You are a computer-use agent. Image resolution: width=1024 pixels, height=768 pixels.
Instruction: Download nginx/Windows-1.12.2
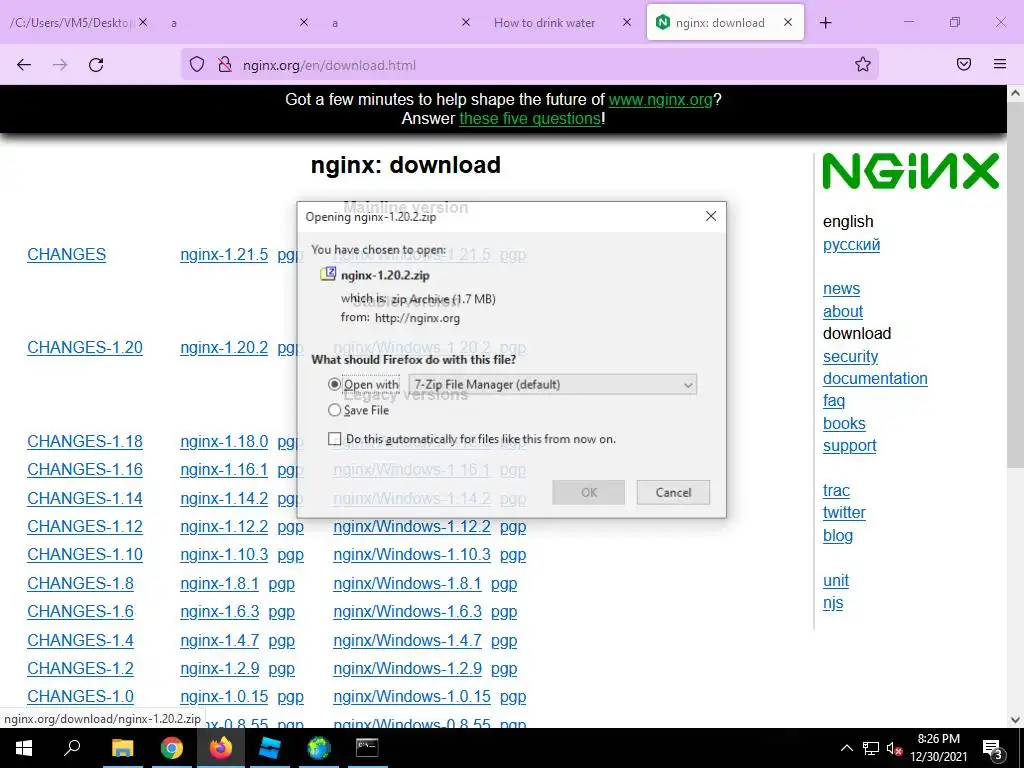[412, 526]
